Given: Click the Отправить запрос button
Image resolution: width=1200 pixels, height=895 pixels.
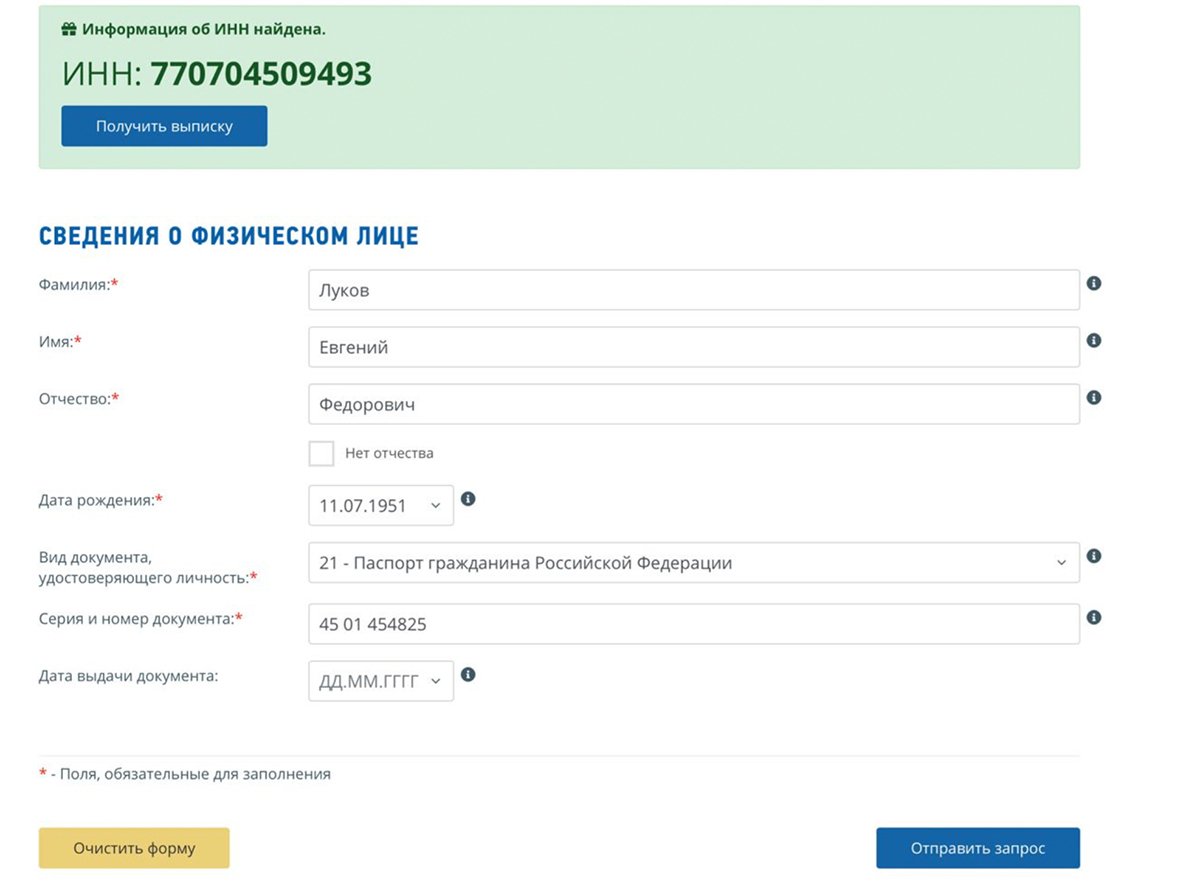Looking at the screenshot, I should point(977,848).
